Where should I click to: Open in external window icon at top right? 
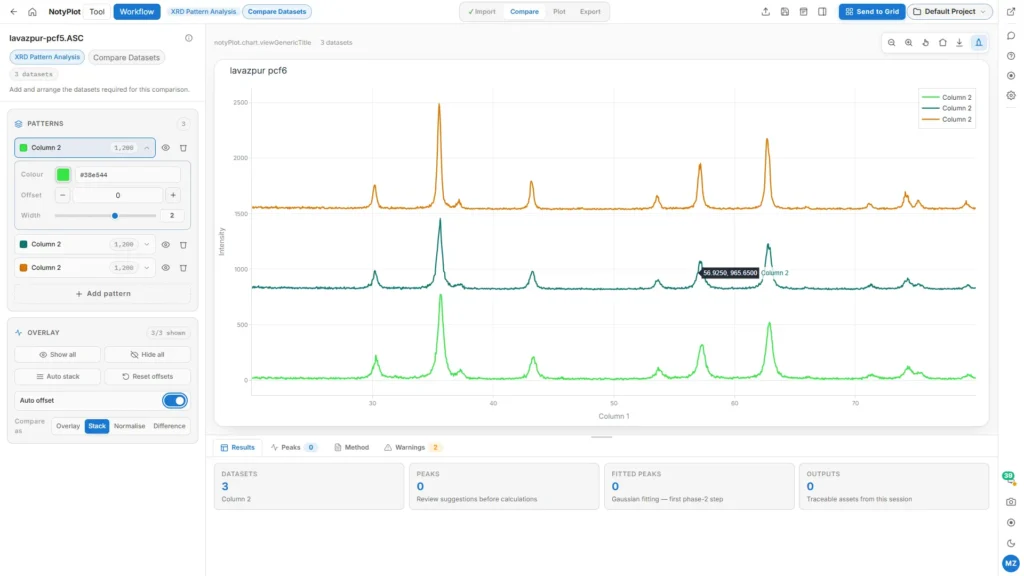[x=1011, y=12]
